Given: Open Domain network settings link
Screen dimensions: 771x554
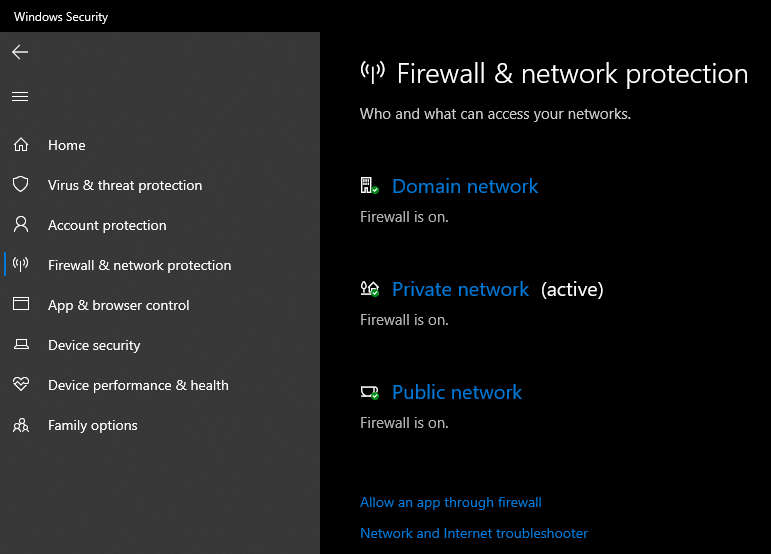Looking at the screenshot, I should (x=465, y=186).
